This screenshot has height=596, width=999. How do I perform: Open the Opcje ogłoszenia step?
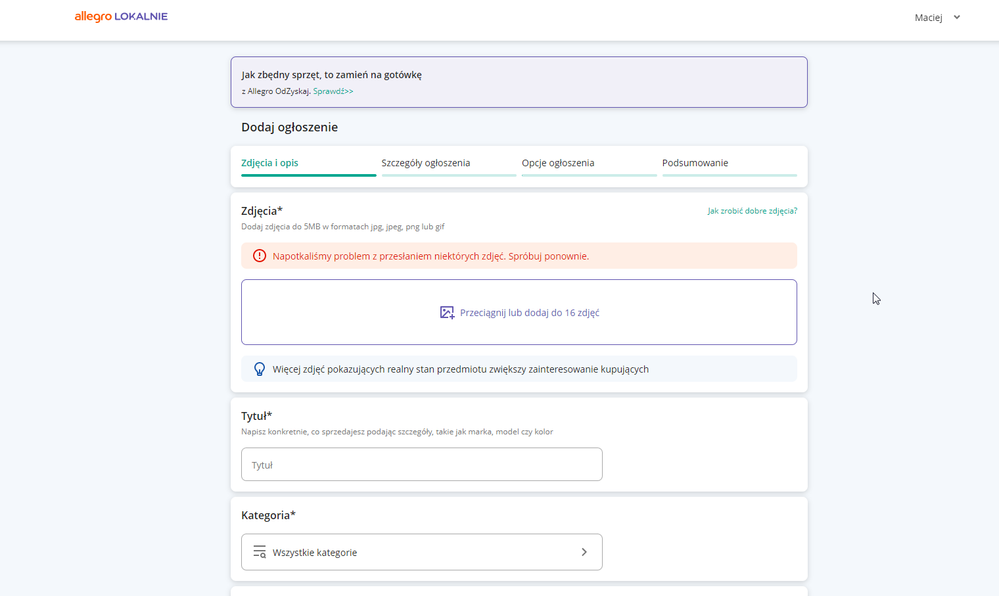tap(558, 163)
